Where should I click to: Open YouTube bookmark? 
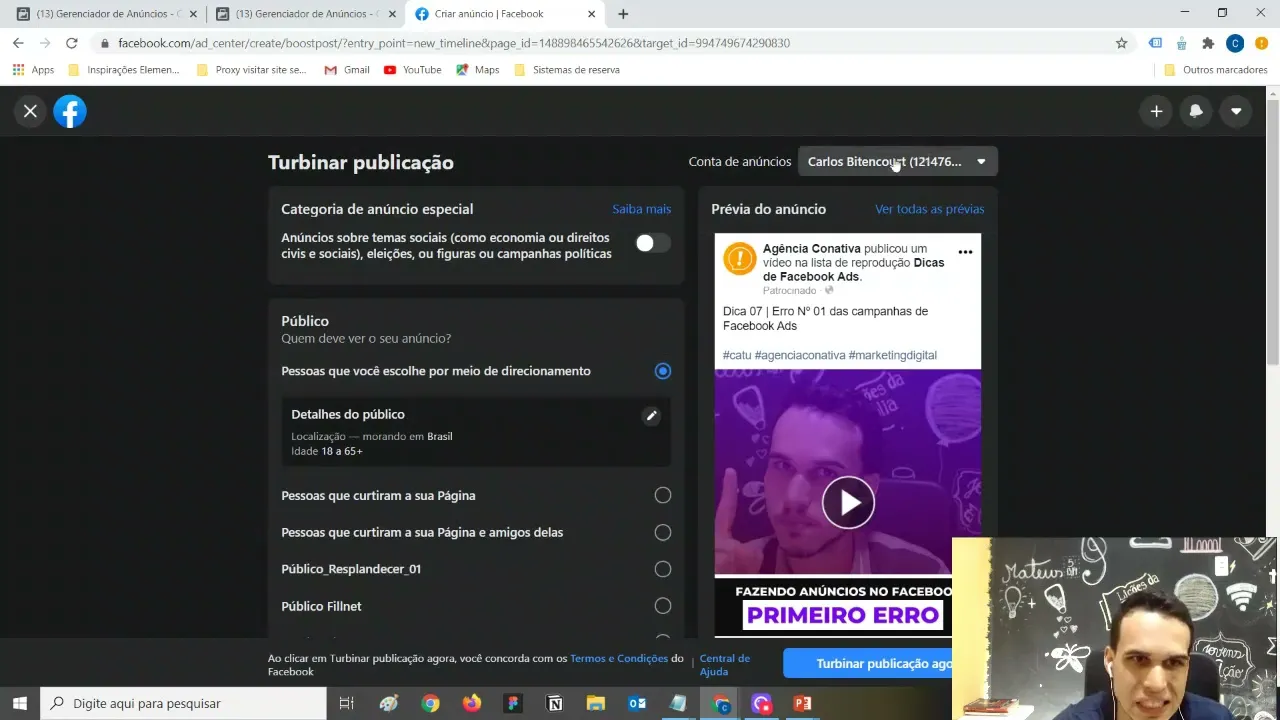[x=412, y=70]
